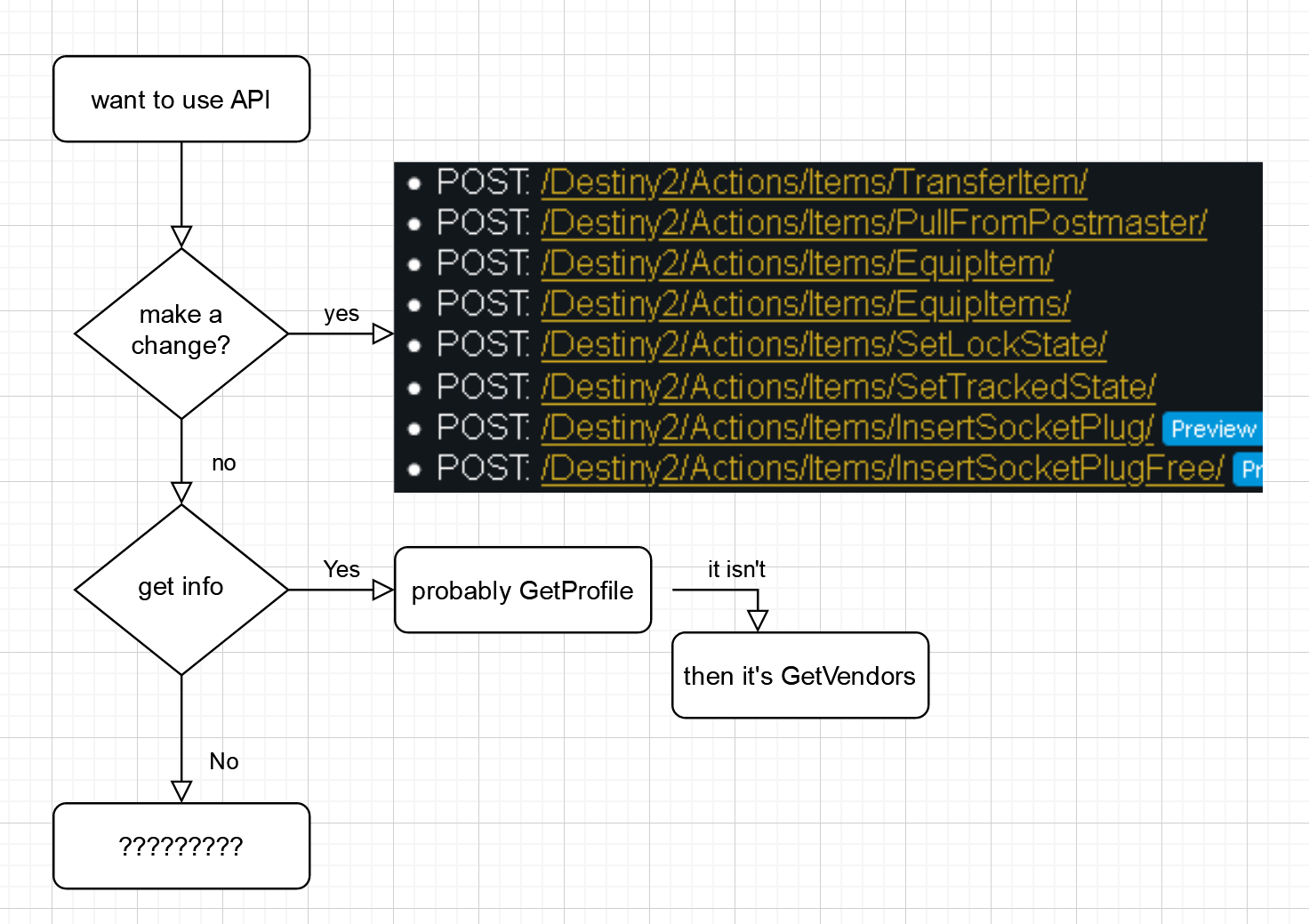Open the EquipItems endpoint link
The width and height of the screenshot is (1309, 924).
[803, 304]
